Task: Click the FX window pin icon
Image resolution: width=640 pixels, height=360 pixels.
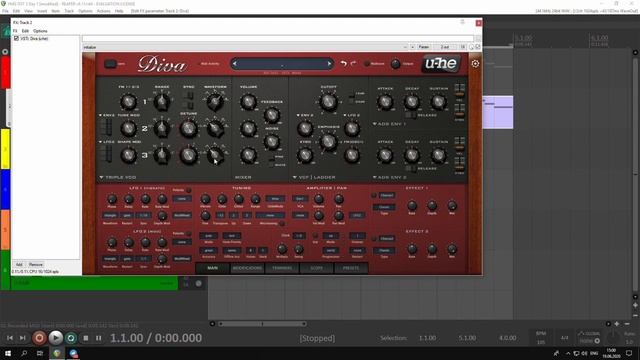Action: (462, 22)
